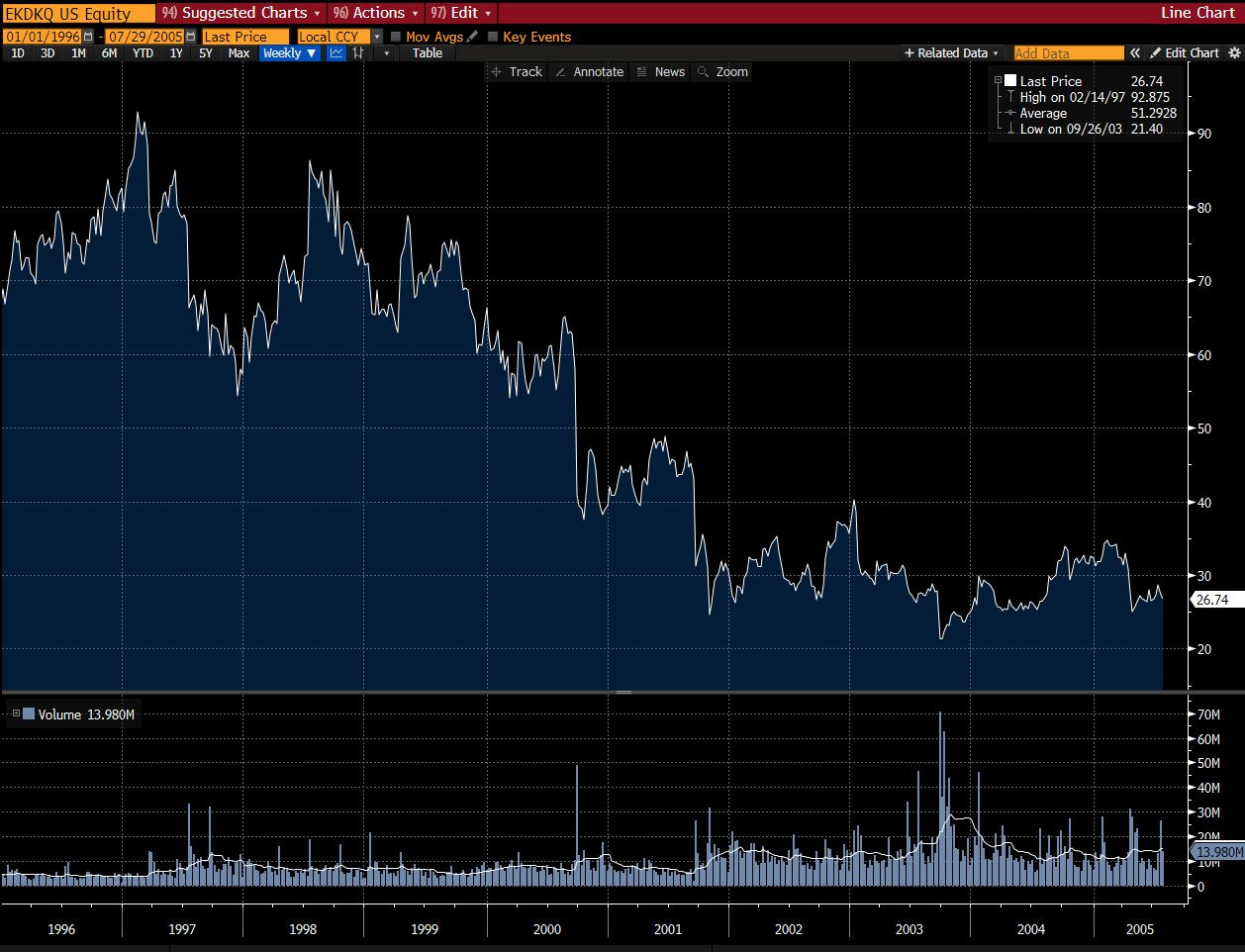Select the Annotate pencil tool

[x=589, y=72]
